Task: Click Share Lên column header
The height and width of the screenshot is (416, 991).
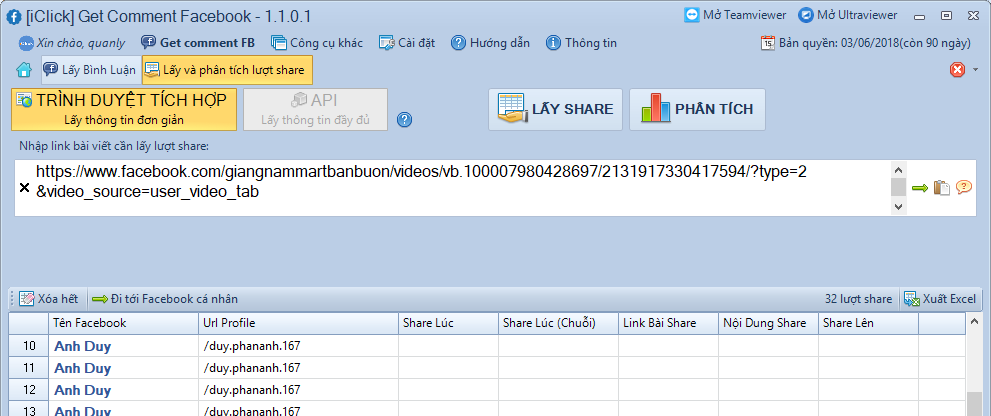Action: click(x=868, y=323)
